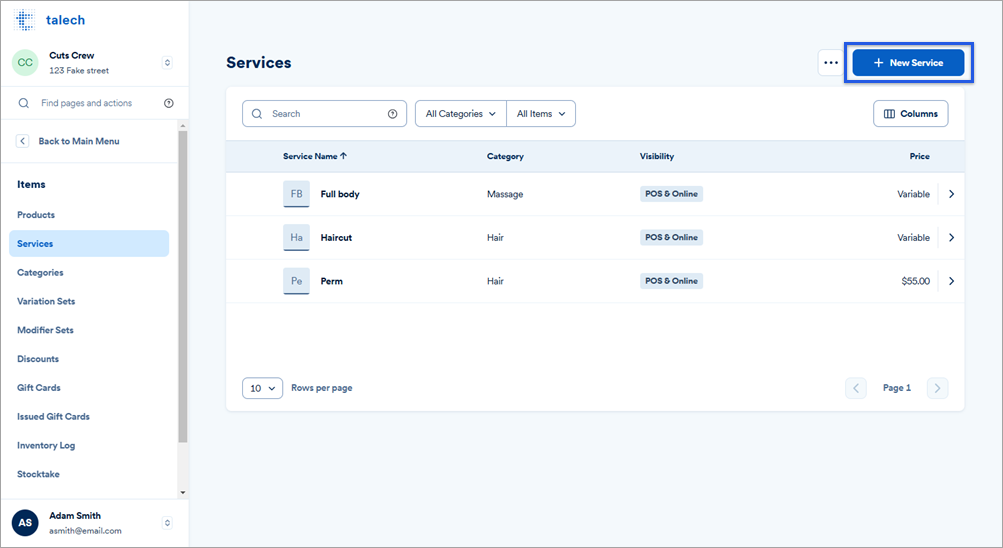Image resolution: width=1003 pixels, height=548 pixels.
Task: Open Modifier Sets
Action: [45, 330]
